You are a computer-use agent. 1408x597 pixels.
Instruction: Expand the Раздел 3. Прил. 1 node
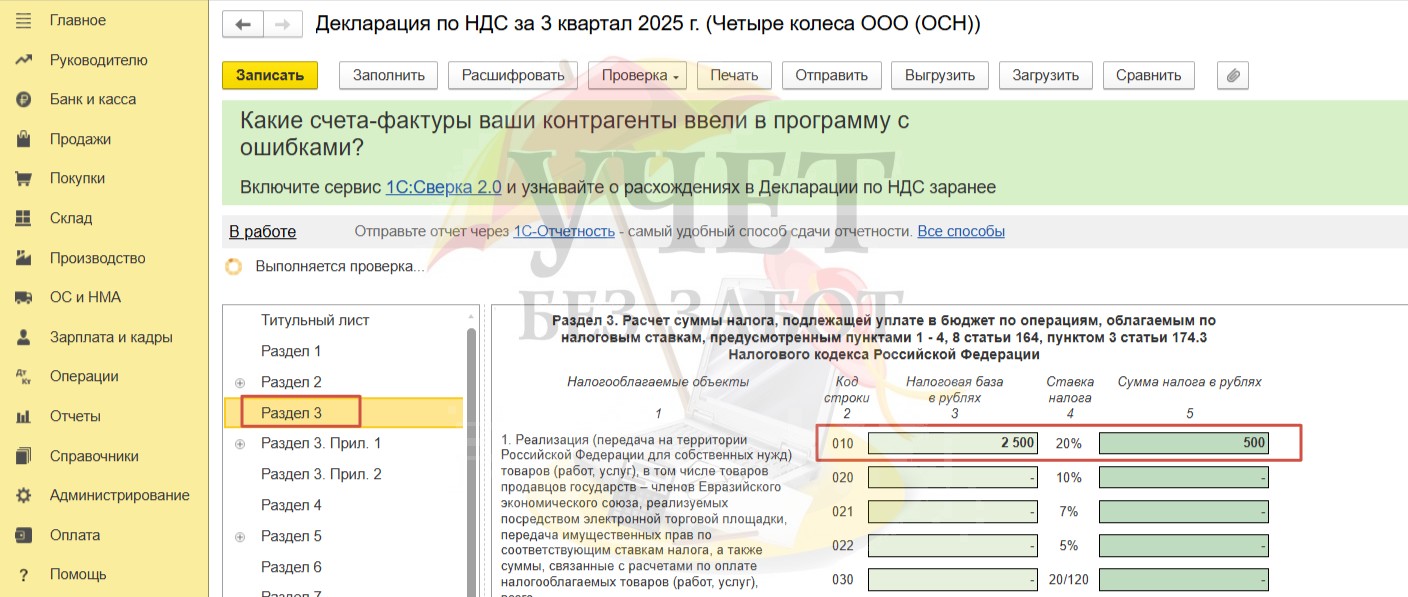[x=240, y=444]
